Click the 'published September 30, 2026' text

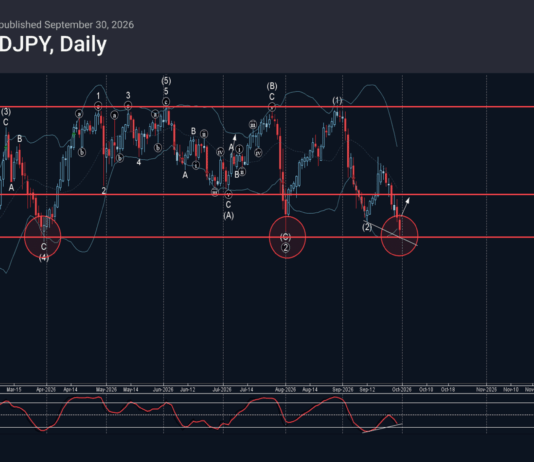pyautogui.click(x=67, y=25)
